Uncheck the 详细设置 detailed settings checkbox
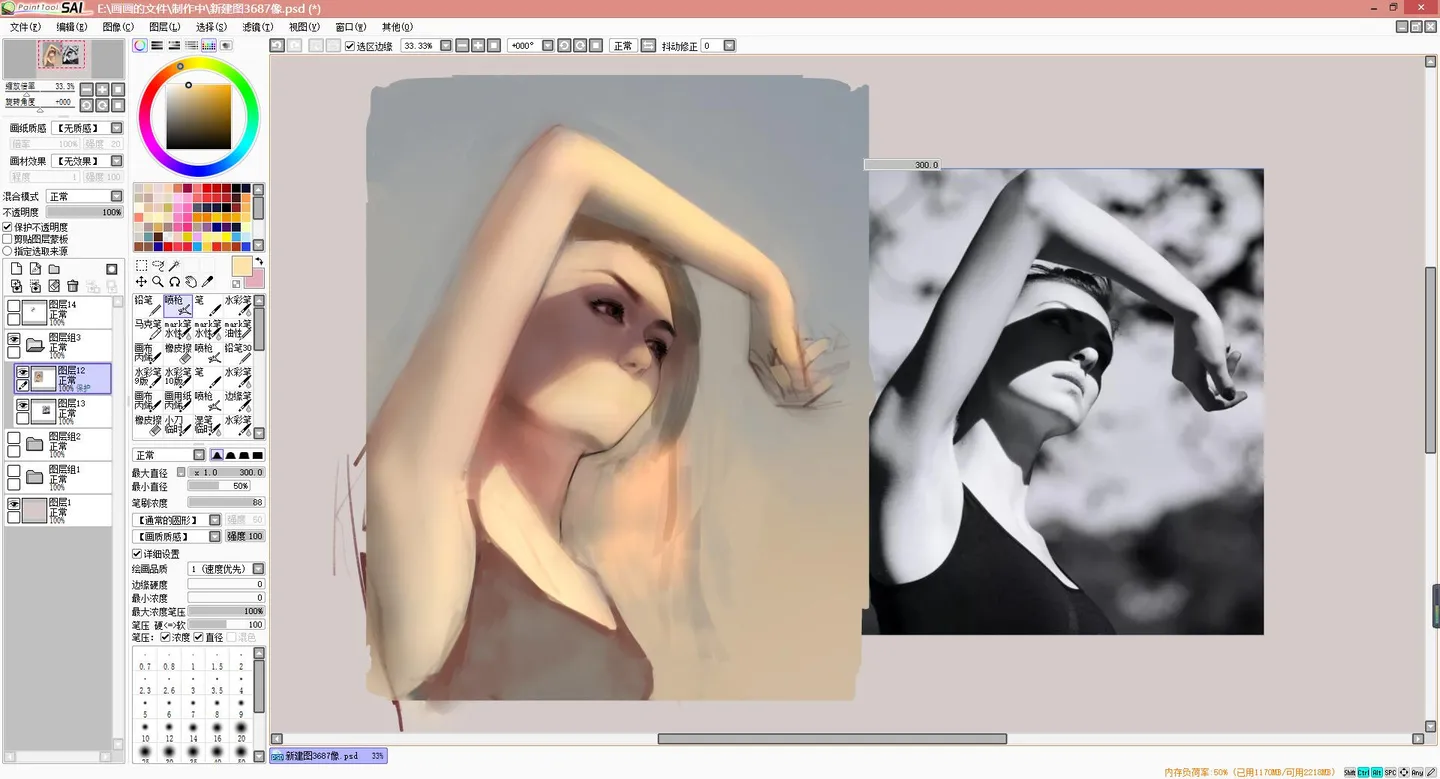This screenshot has width=1440, height=779. 138,554
